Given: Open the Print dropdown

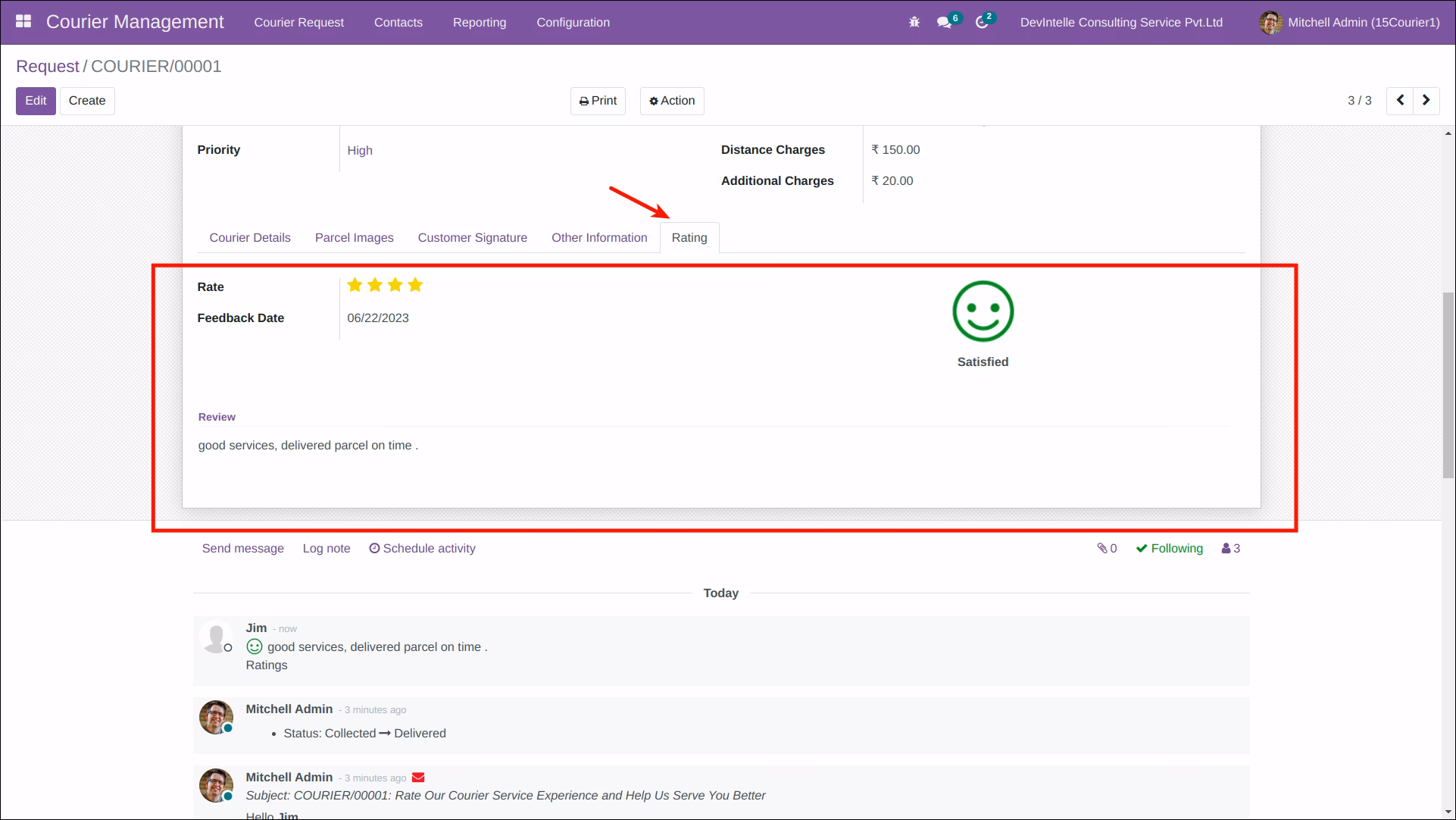Looking at the screenshot, I should click(598, 101).
